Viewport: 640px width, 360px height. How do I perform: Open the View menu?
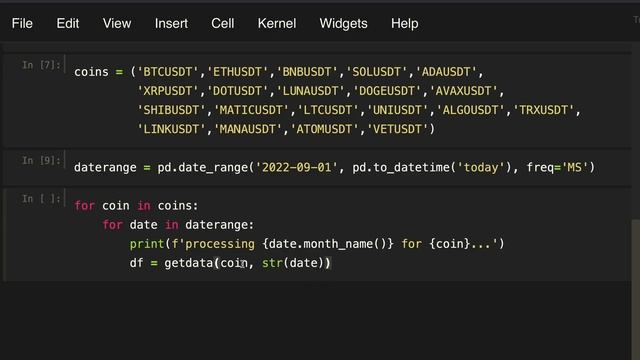(x=117, y=24)
